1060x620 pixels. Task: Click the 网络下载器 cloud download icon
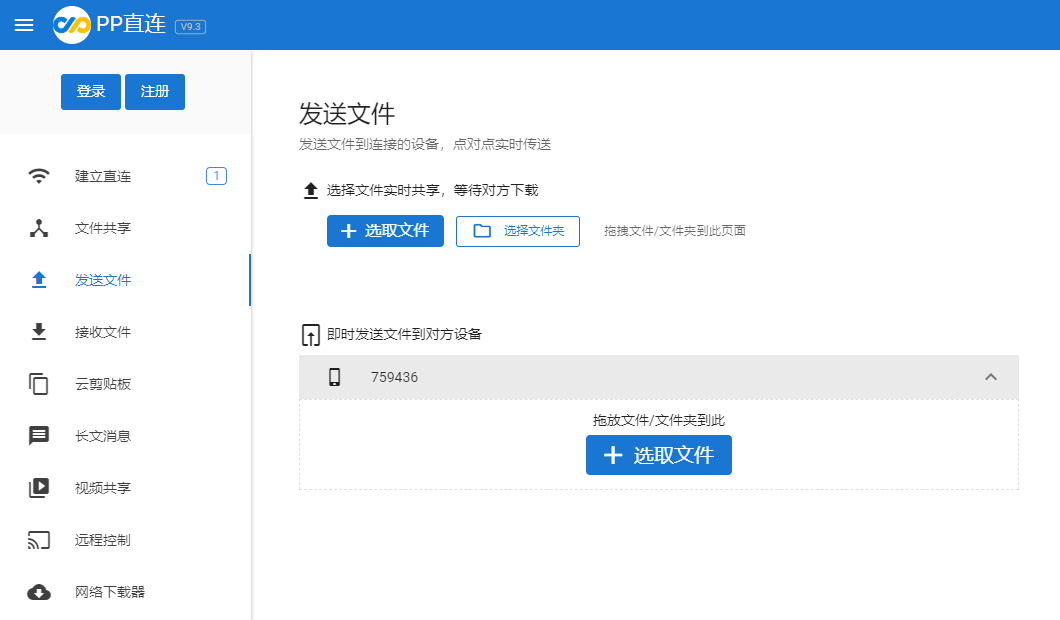pyautogui.click(x=38, y=592)
